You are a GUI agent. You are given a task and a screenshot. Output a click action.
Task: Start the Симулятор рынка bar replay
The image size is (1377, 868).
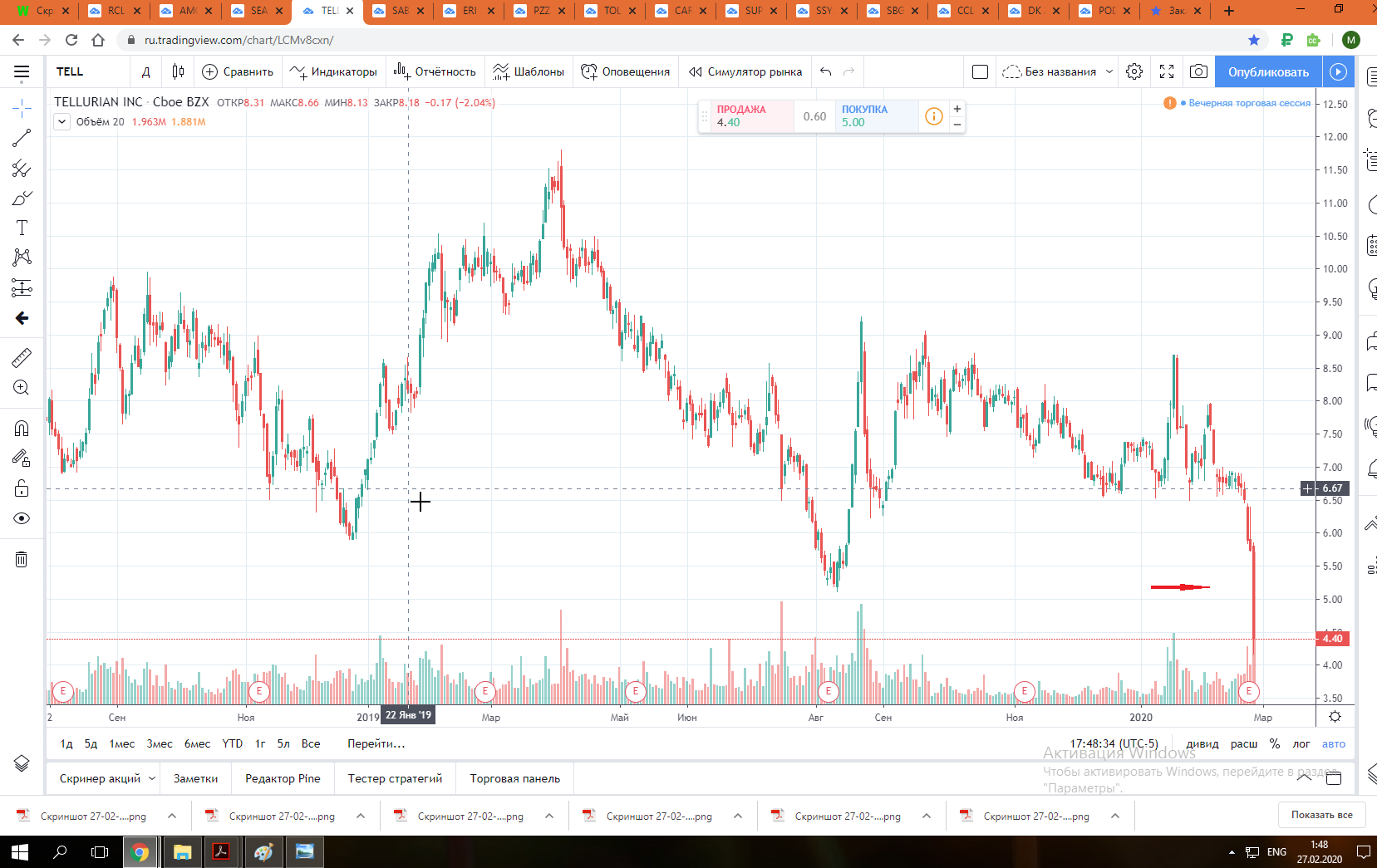745,71
